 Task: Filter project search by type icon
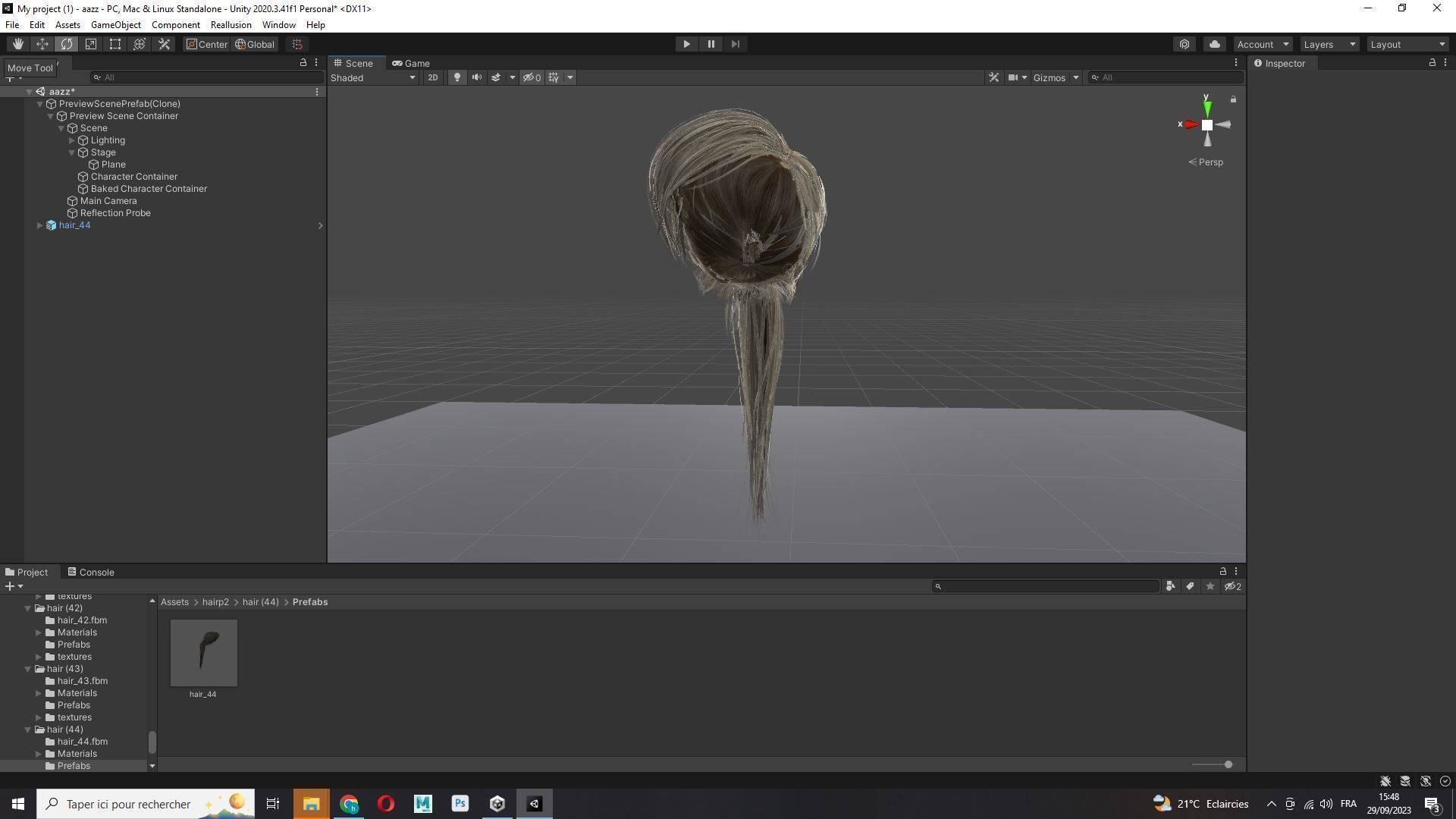pyautogui.click(x=1170, y=586)
